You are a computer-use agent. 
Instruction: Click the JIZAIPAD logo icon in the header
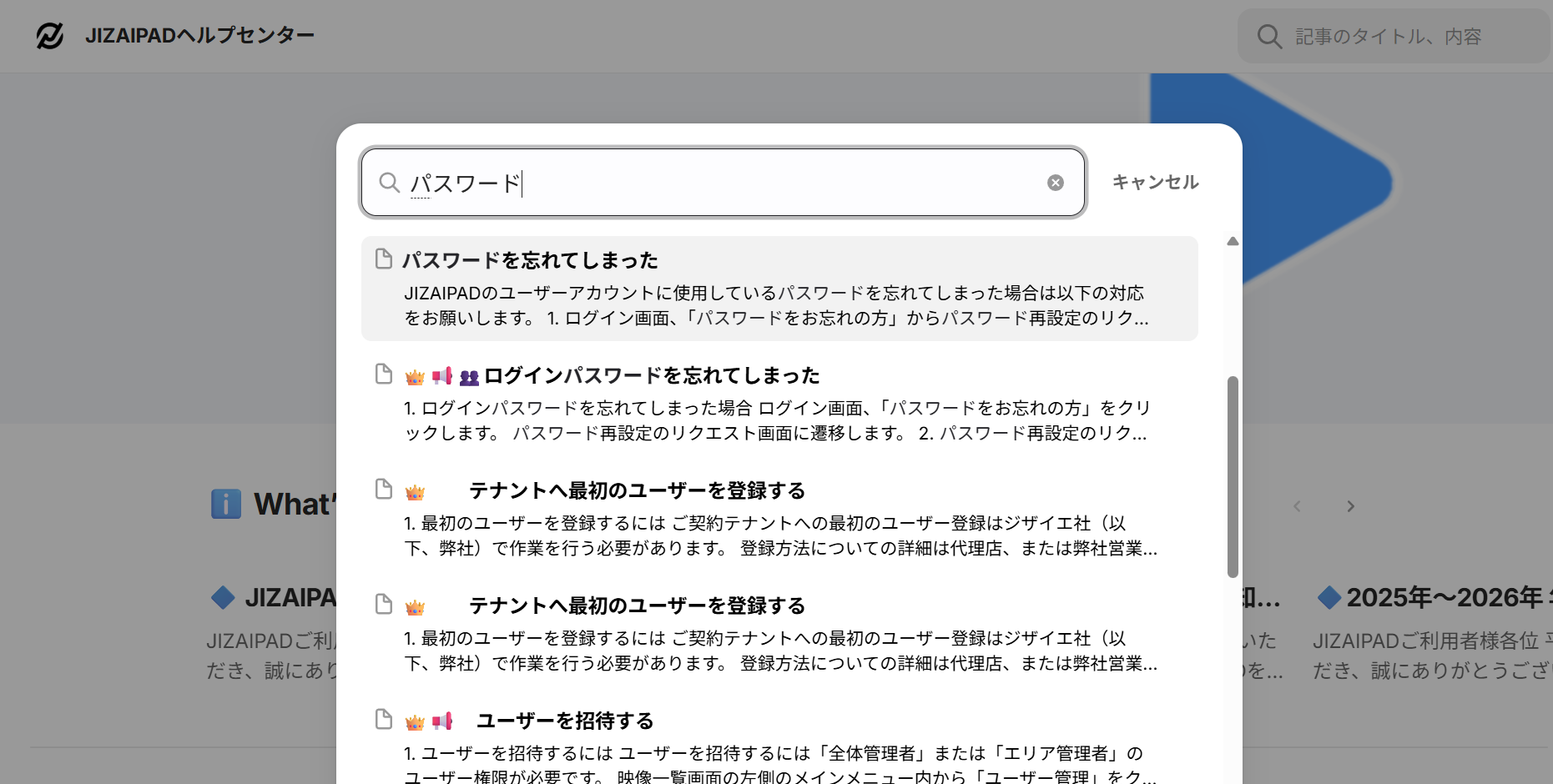tap(50, 36)
